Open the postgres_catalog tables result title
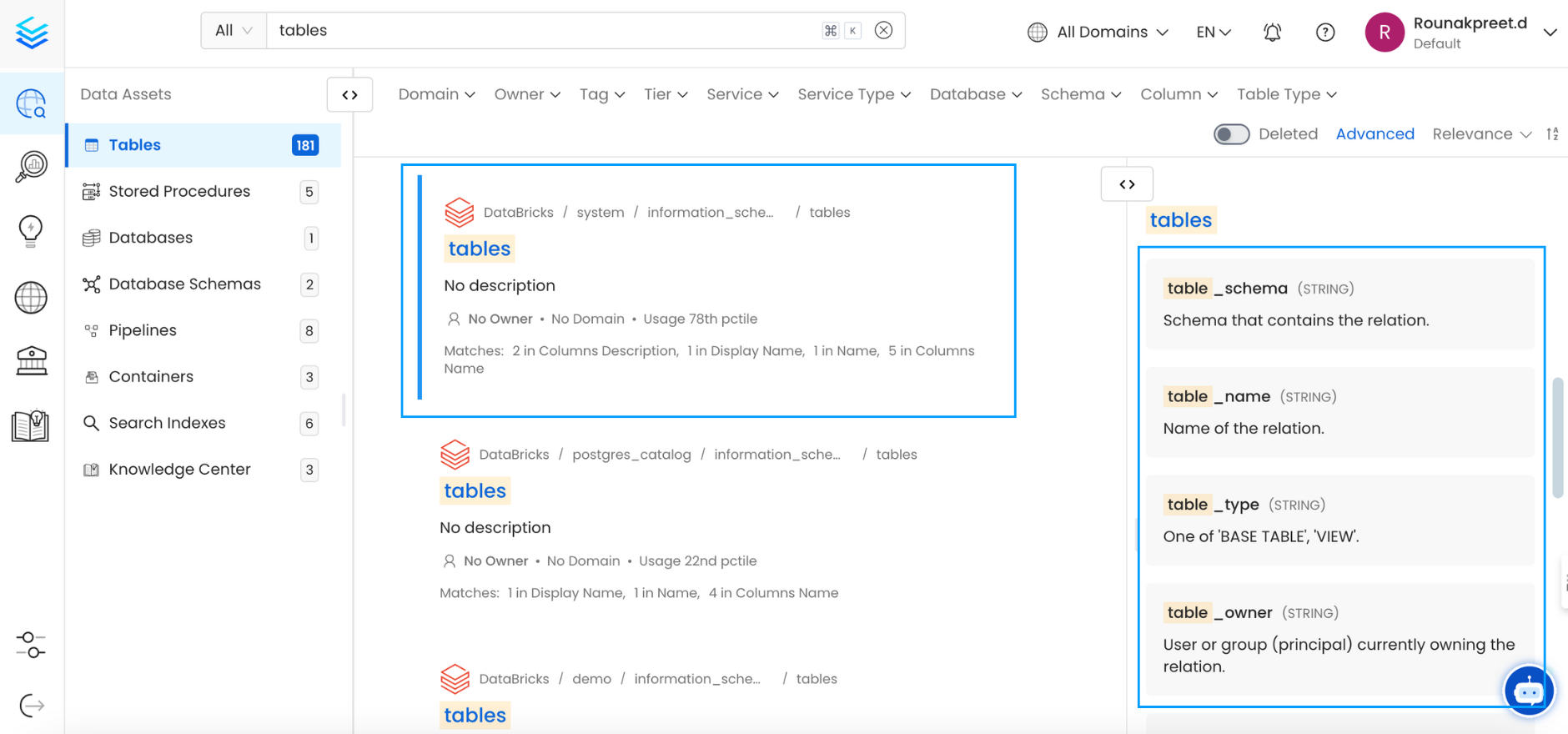This screenshot has width=1568, height=734. click(x=475, y=490)
